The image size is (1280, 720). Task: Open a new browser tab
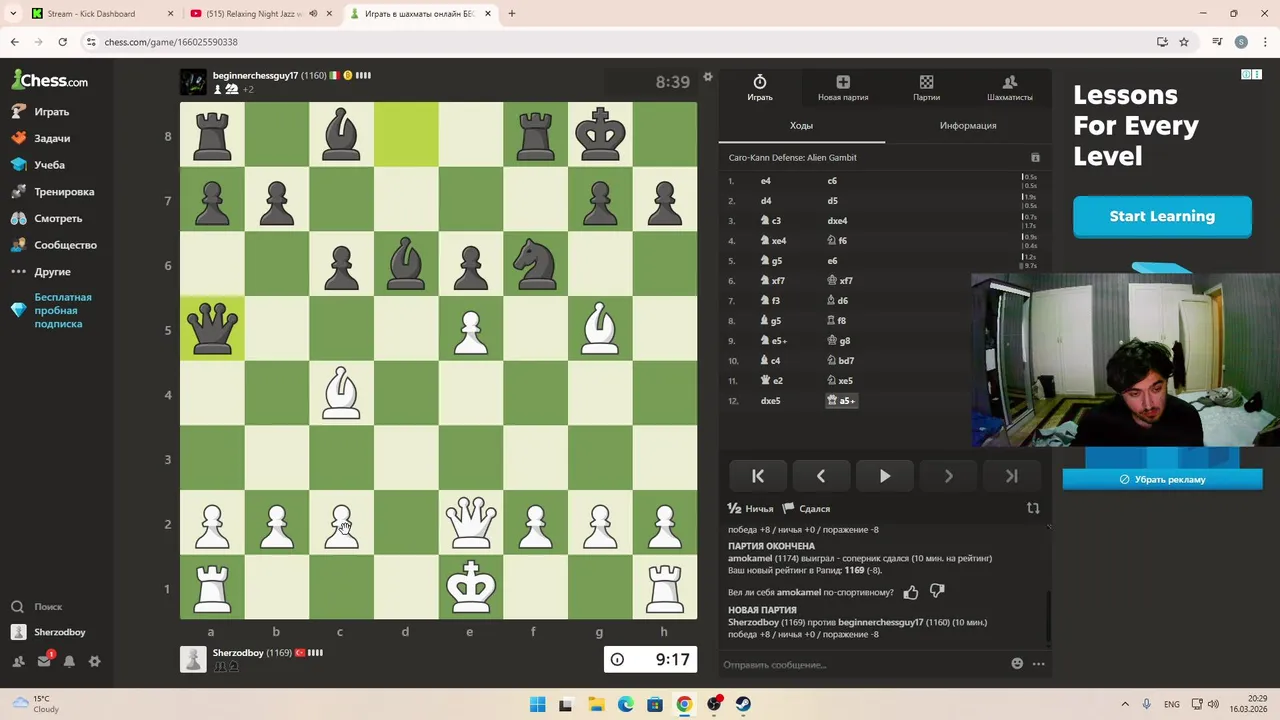tap(512, 14)
